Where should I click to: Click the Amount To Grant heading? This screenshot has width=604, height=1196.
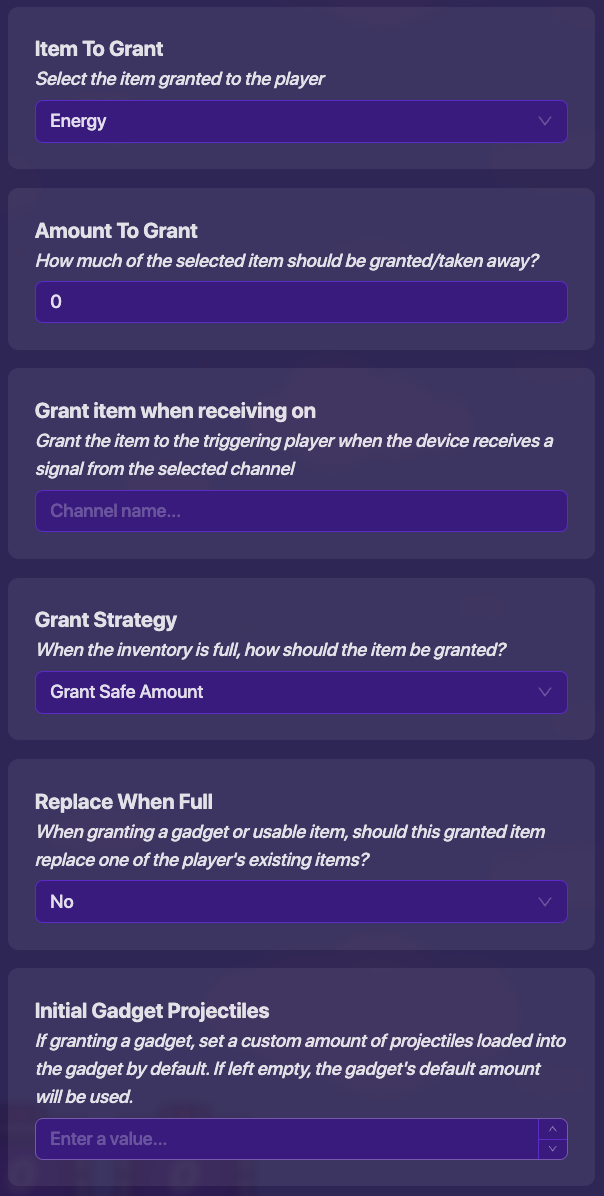[116, 230]
